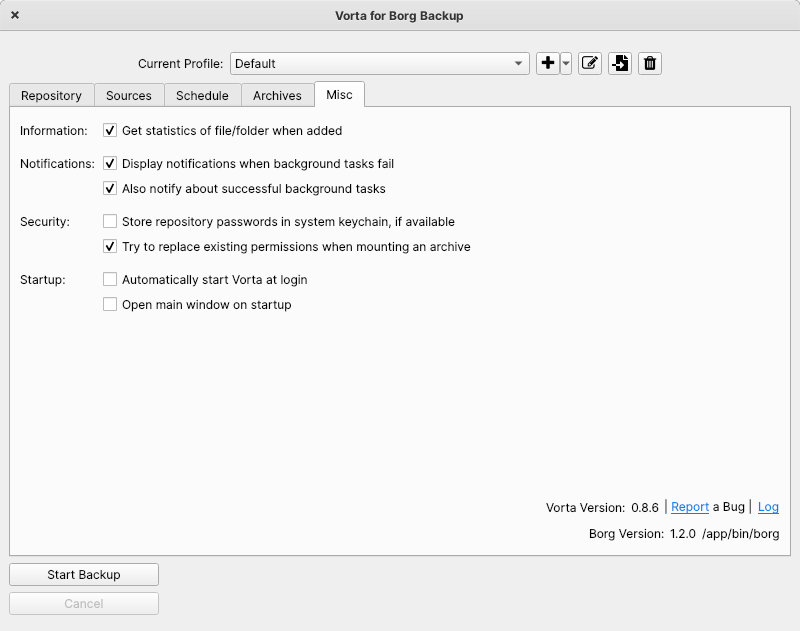This screenshot has height=631, width=800.
Task: Open the Report a Bug link
Action: tap(690, 507)
